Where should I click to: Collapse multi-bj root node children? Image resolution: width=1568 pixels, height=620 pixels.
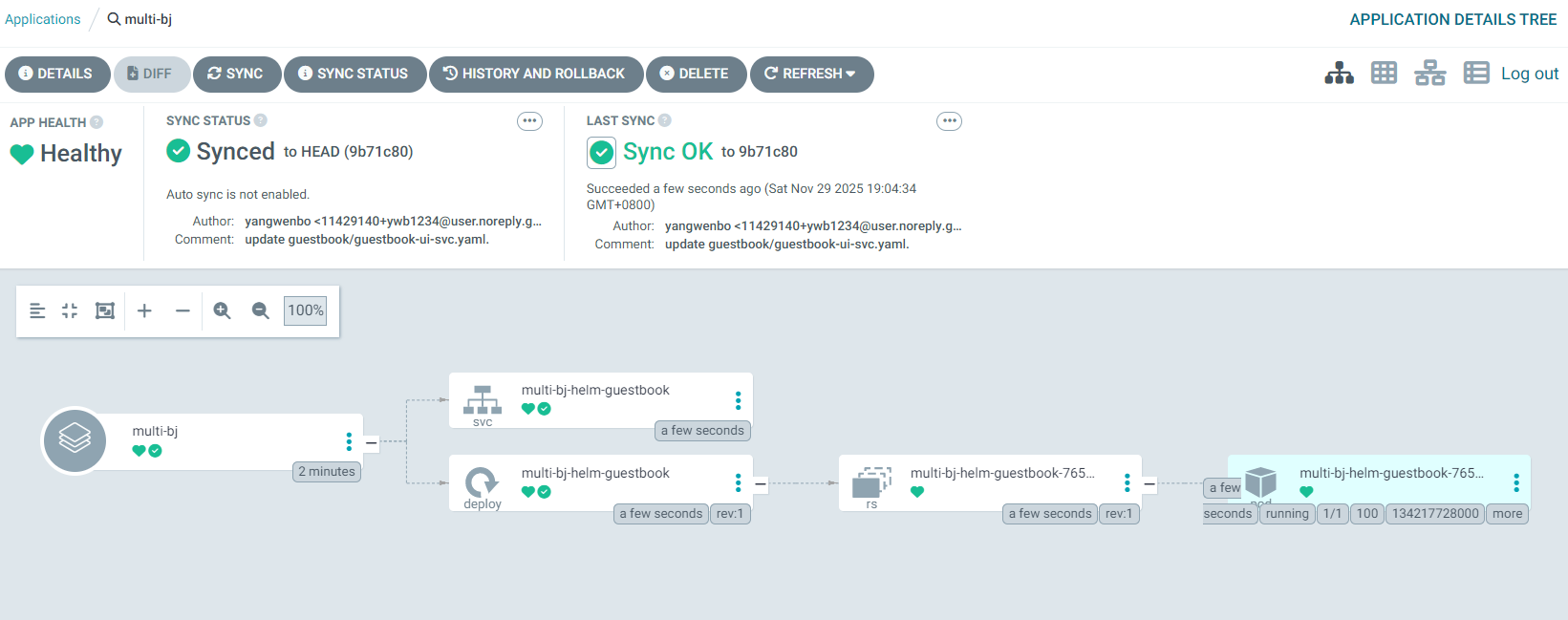coord(372,442)
